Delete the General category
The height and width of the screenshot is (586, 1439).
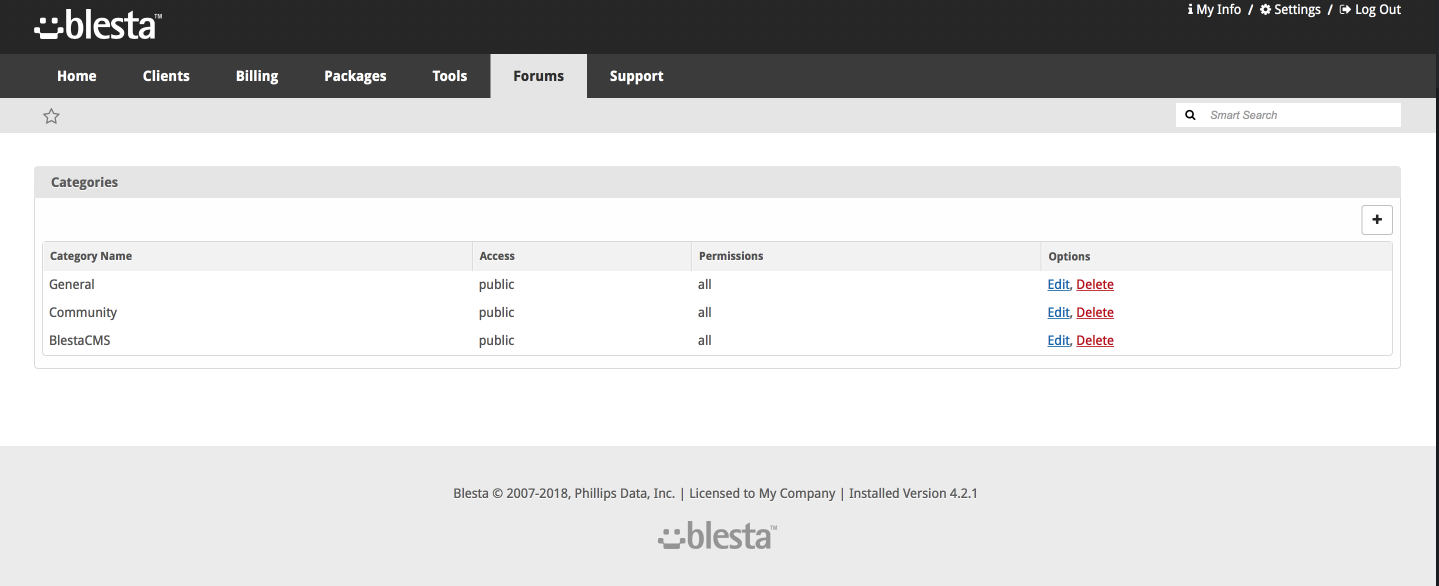point(1095,285)
